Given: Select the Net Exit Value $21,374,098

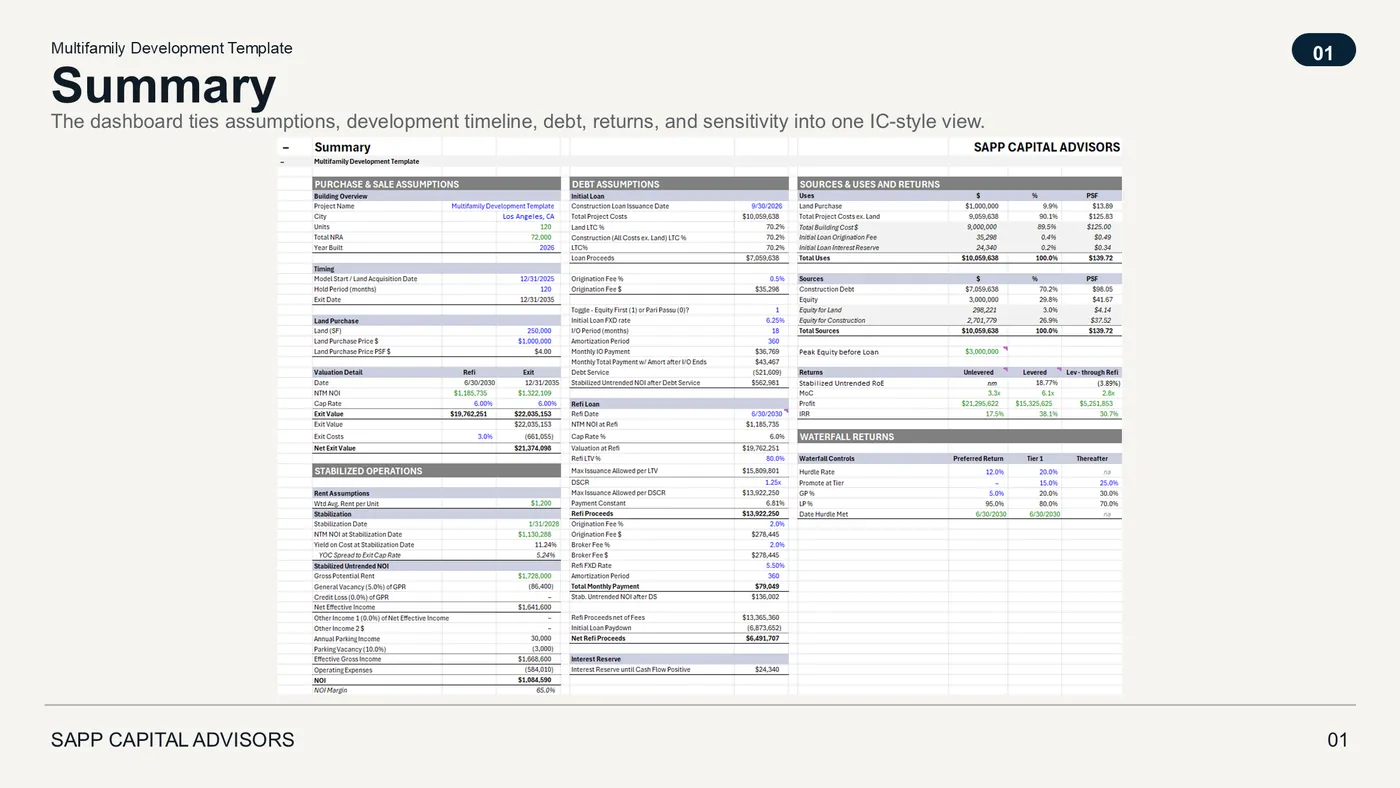Looking at the screenshot, I should [532, 448].
